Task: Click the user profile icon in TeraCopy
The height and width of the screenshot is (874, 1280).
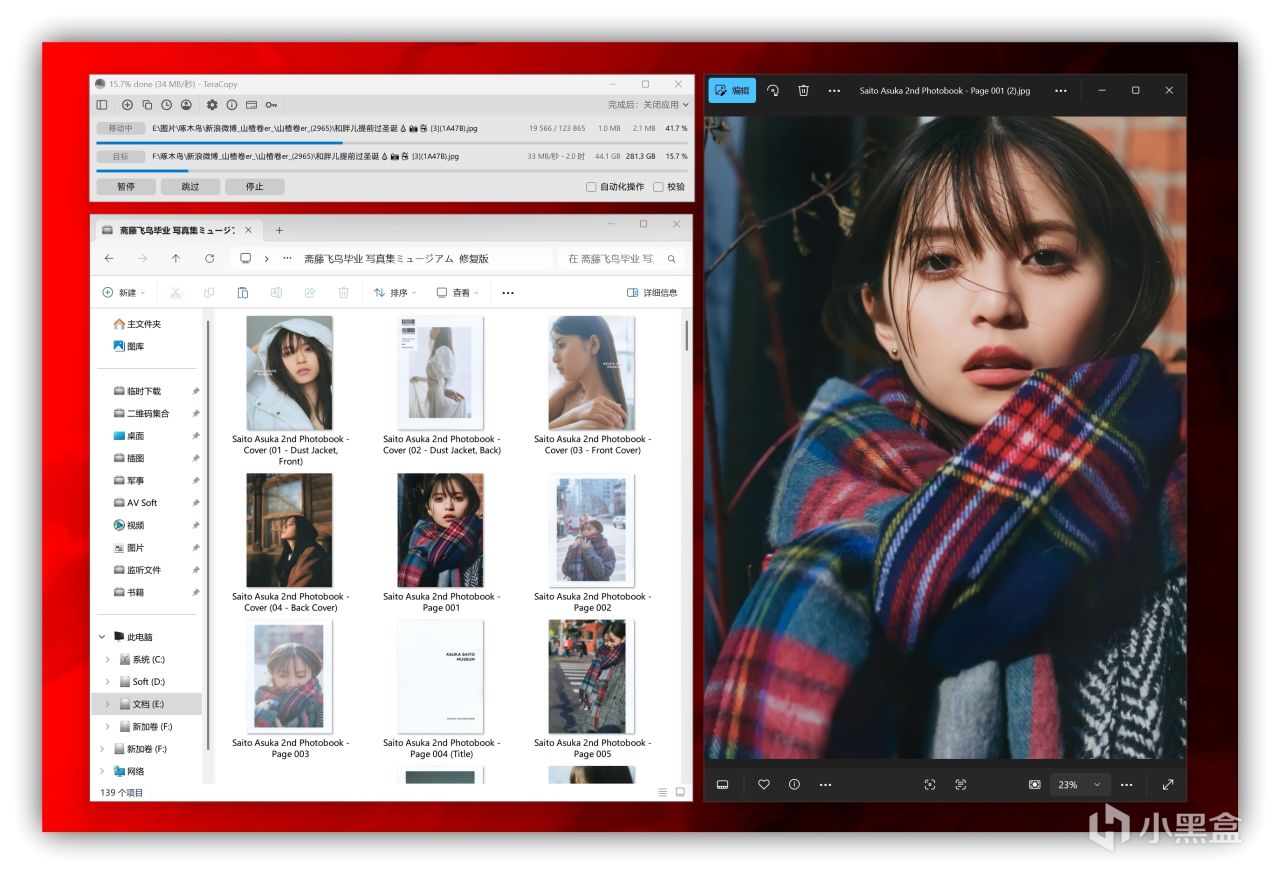Action: coord(186,105)
